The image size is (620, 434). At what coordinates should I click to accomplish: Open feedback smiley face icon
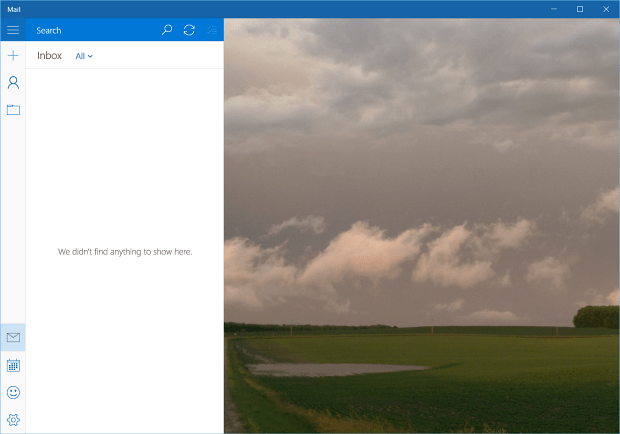13,392
